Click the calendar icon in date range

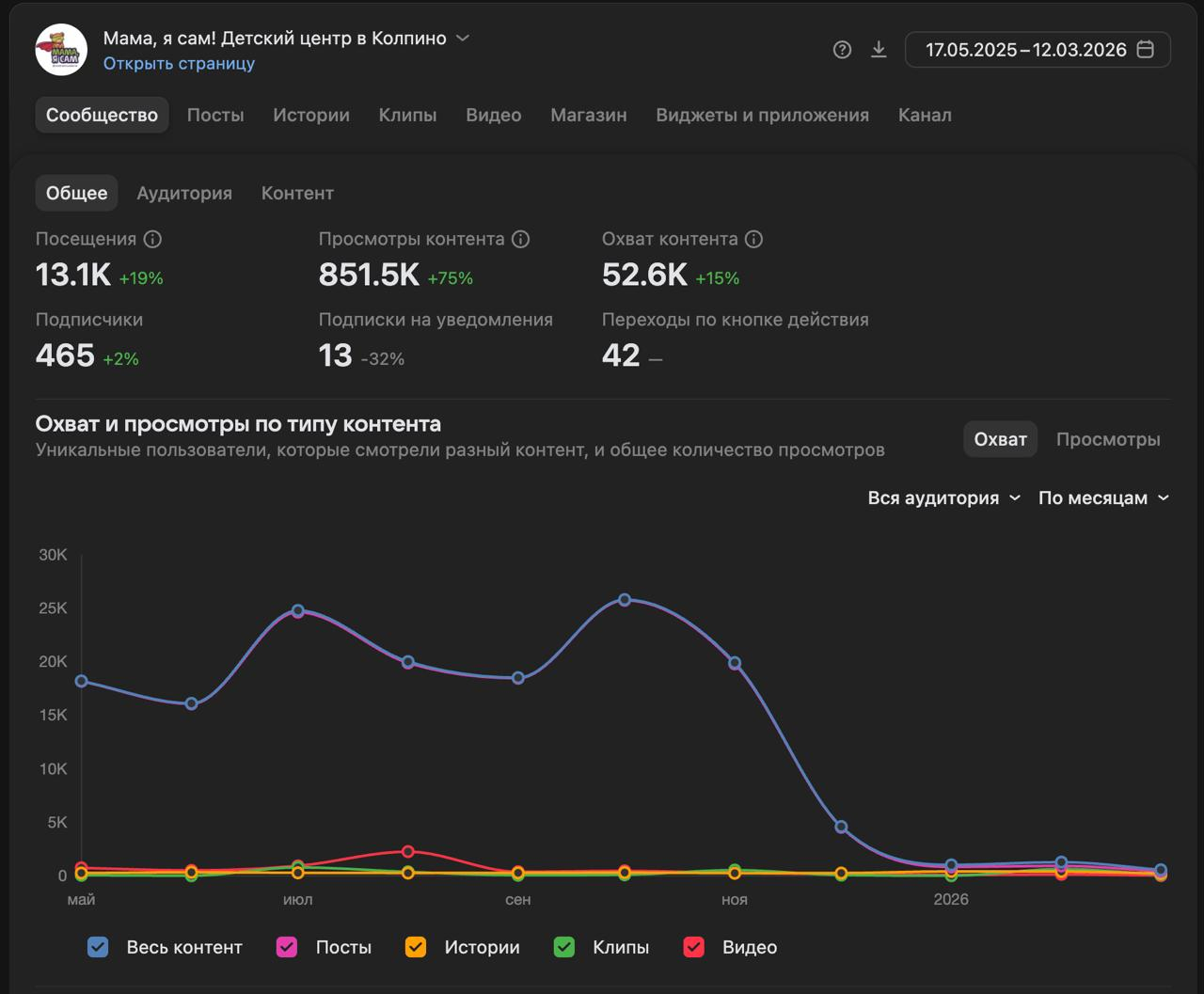tap(1145, 50)
